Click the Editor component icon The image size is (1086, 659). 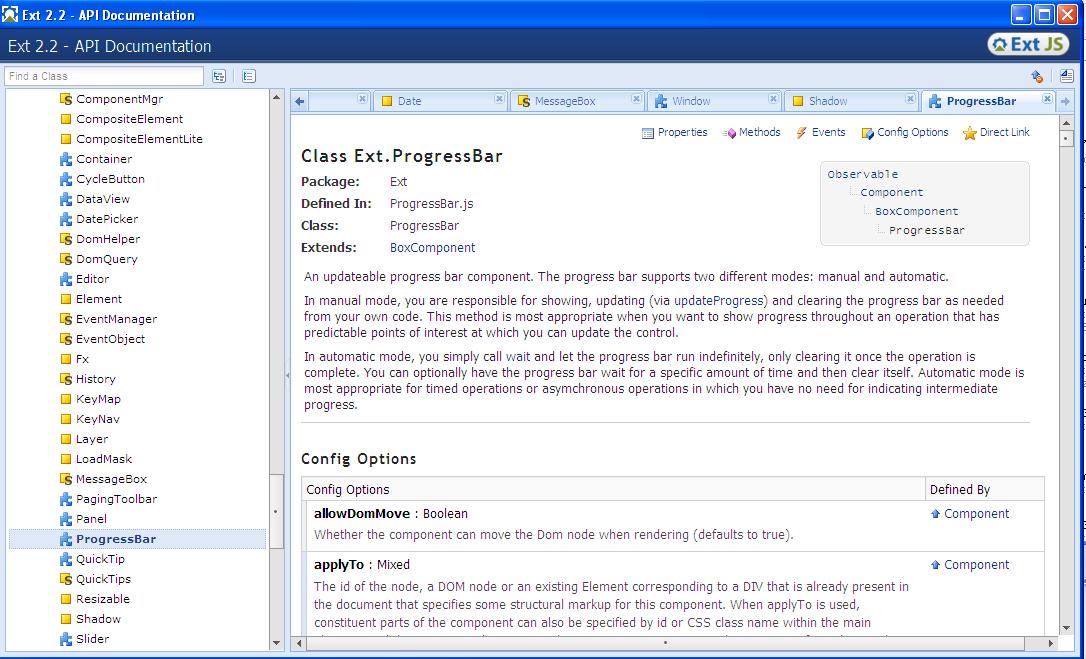(66, 279)
